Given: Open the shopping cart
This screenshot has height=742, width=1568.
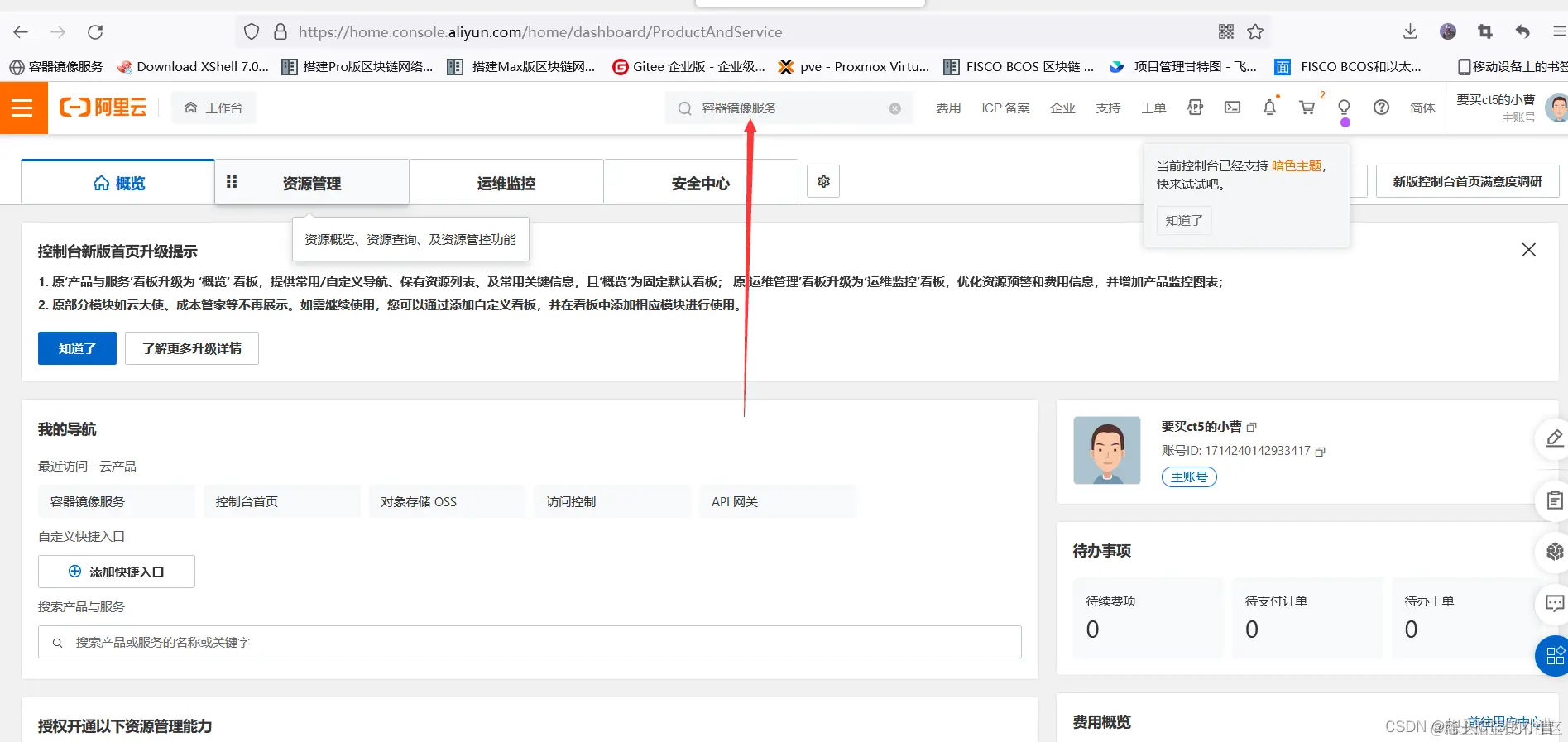Looking at the screenshot, I should pos(1307,108).
